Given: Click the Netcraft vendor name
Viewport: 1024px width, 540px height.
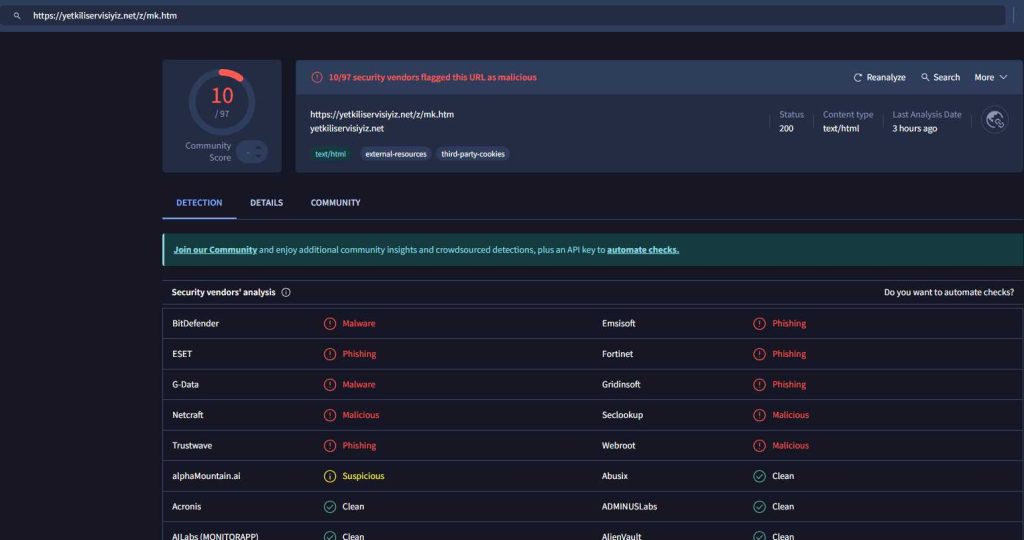Looking at the screenshot, I should (188, 415).
